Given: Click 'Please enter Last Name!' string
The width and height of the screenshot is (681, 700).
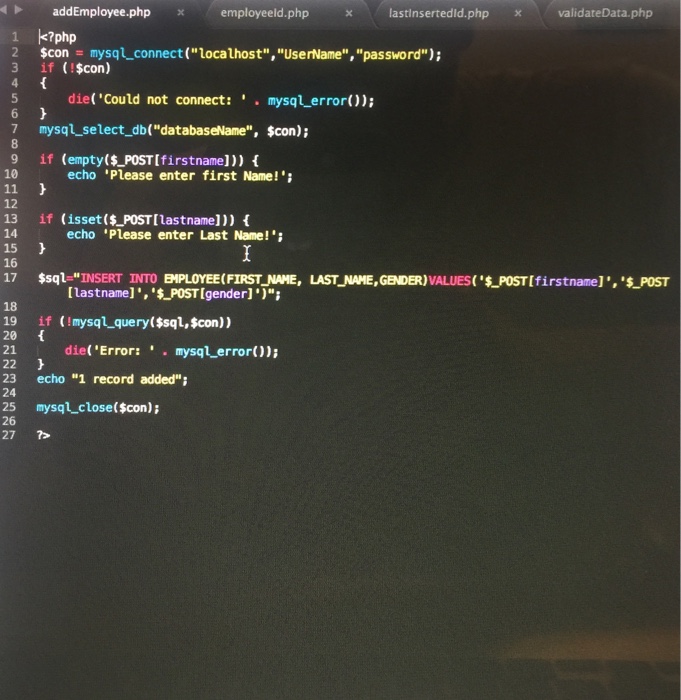Looking at the screenshot, I should pyautogui.click(x=190, y=235).
